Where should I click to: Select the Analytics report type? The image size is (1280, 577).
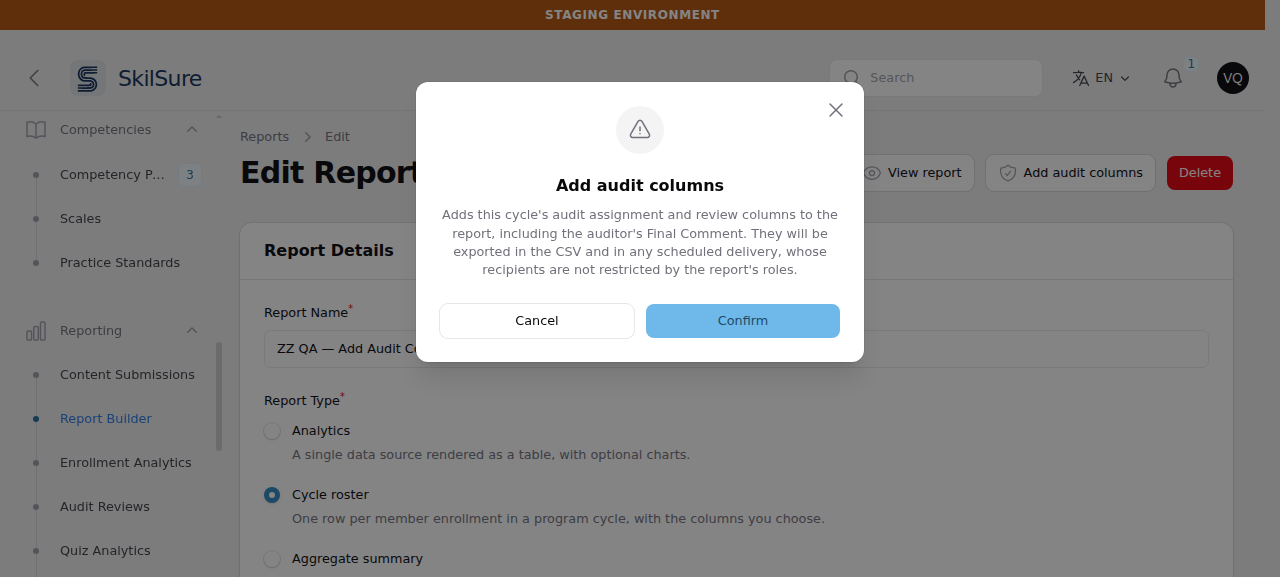tap(272, 431)
